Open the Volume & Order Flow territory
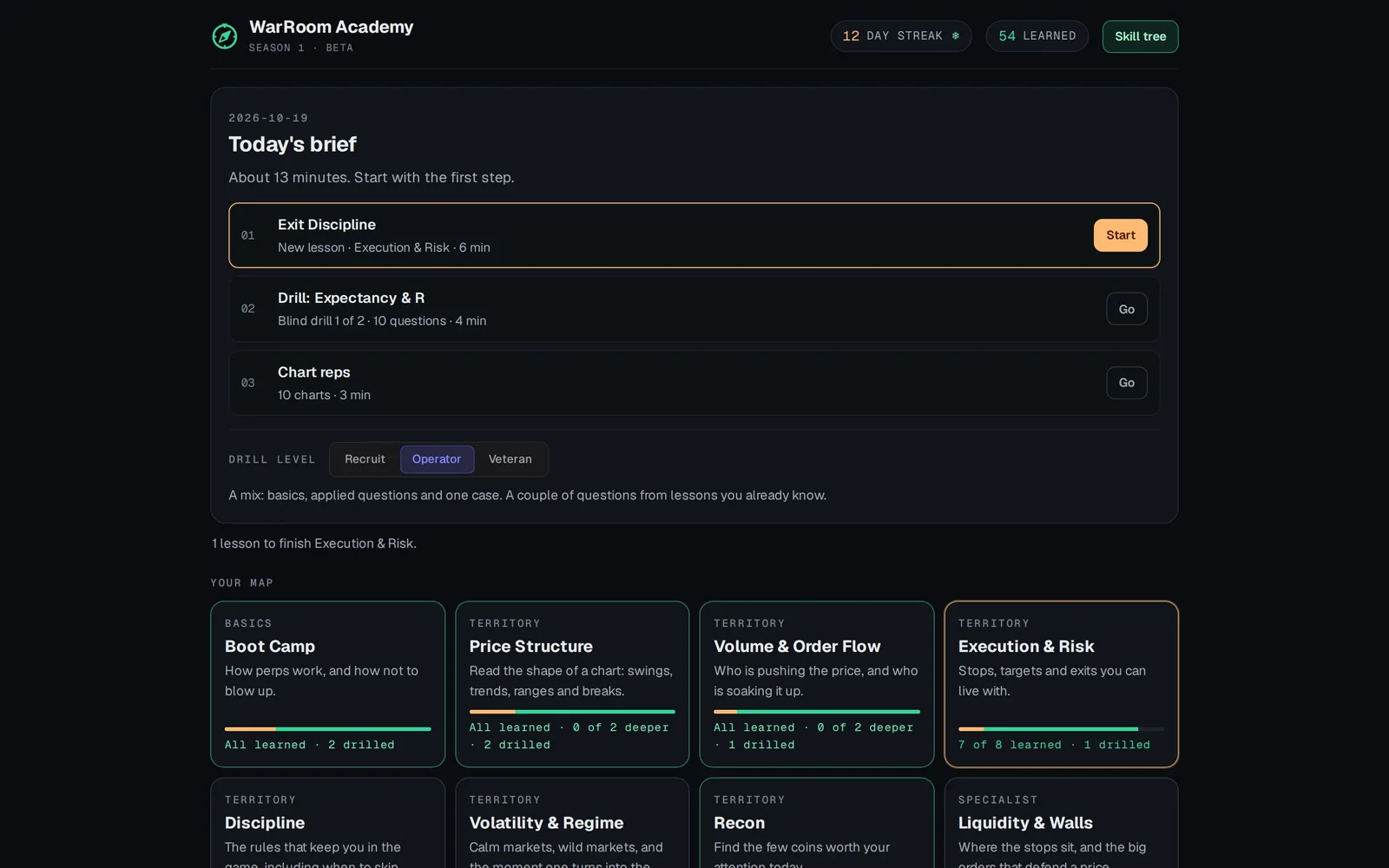 817,684
